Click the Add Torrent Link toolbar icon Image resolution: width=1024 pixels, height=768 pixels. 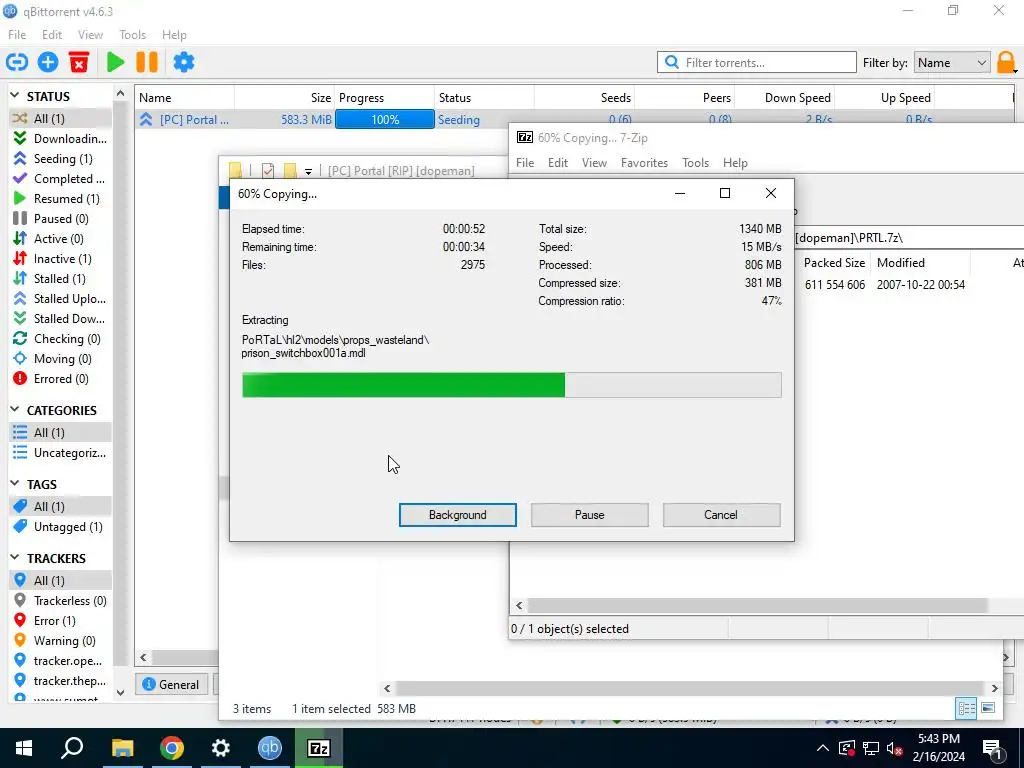[17, 62]
